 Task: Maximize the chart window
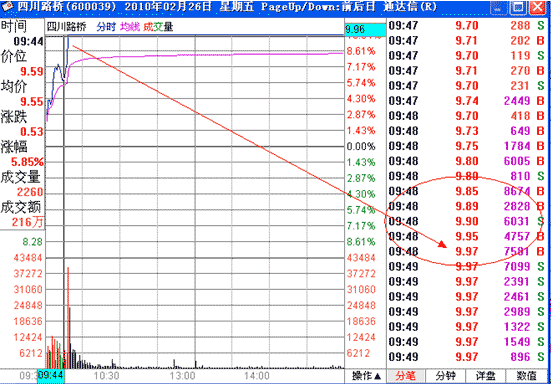(x=518, y=7)
